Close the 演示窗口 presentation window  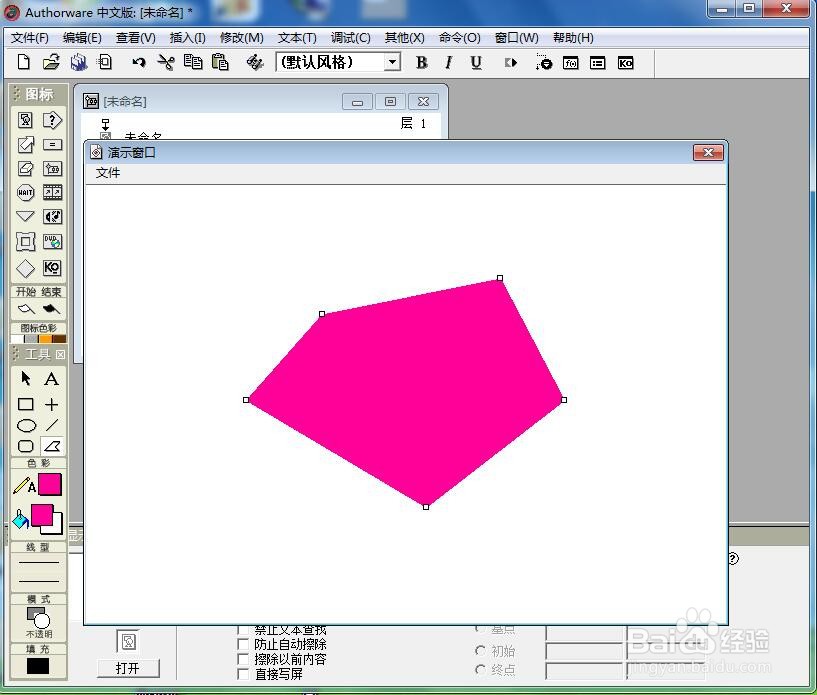pos(708,153)
